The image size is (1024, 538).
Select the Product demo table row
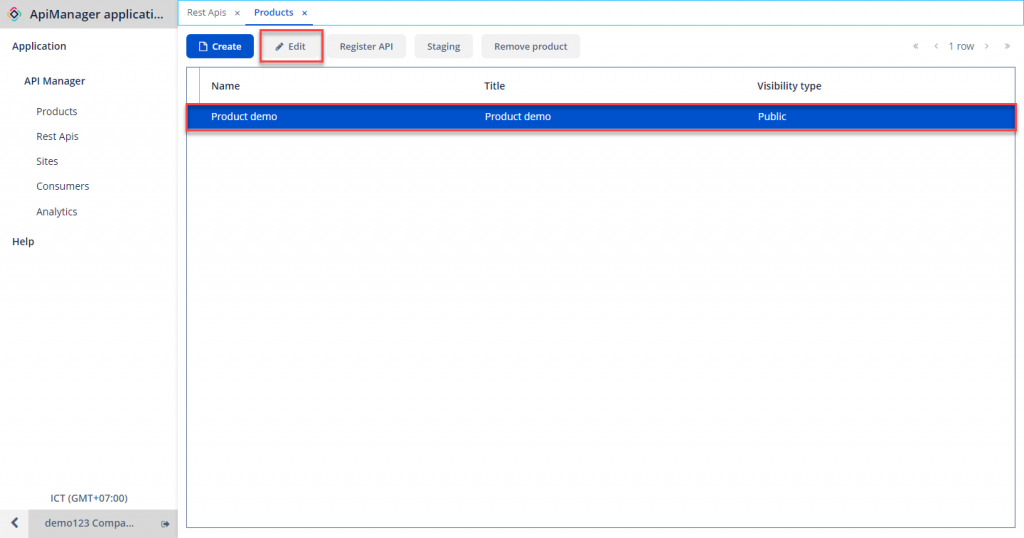600,117
